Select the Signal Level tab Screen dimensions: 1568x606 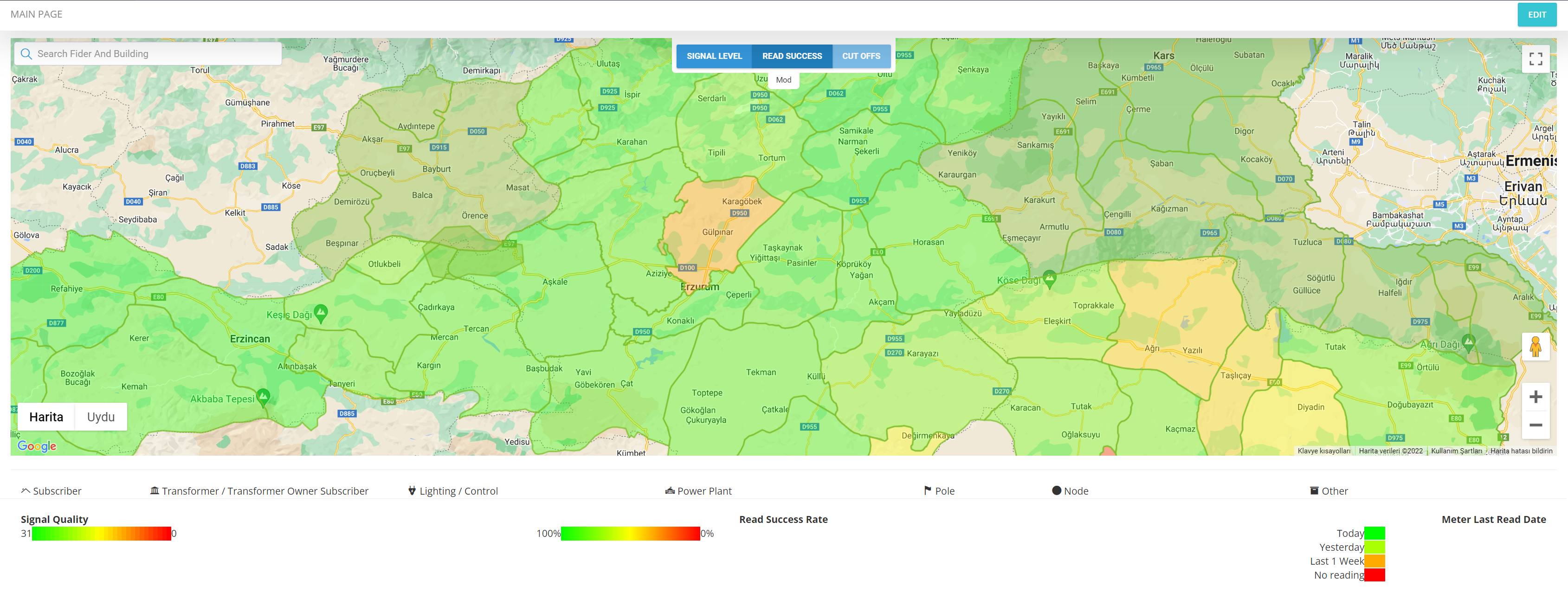714,56
